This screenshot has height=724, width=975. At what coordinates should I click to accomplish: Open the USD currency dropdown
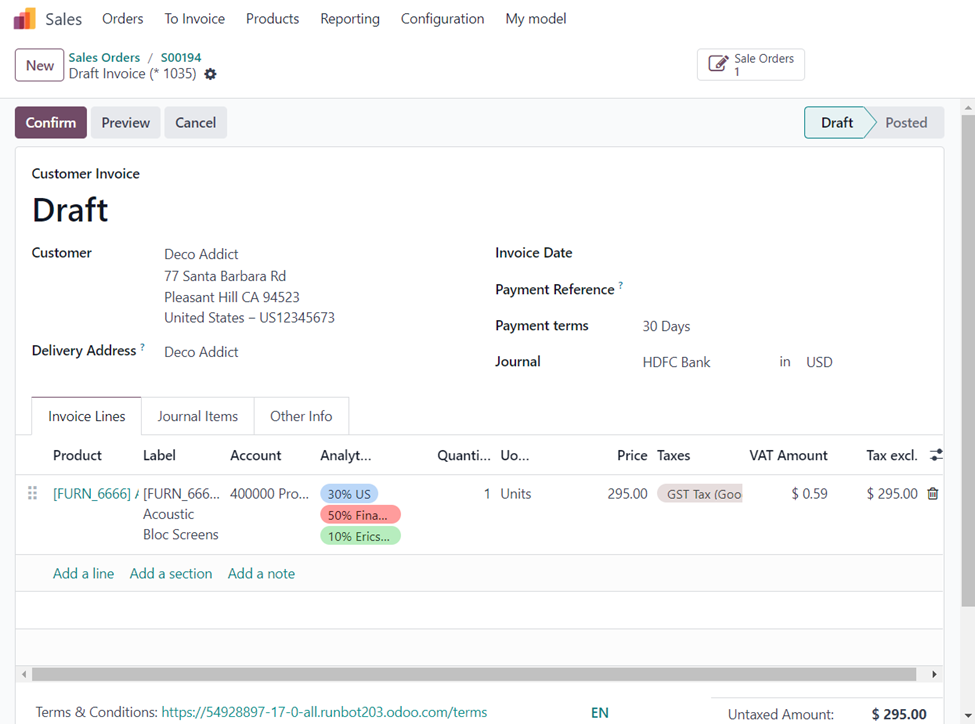(830, 362)
